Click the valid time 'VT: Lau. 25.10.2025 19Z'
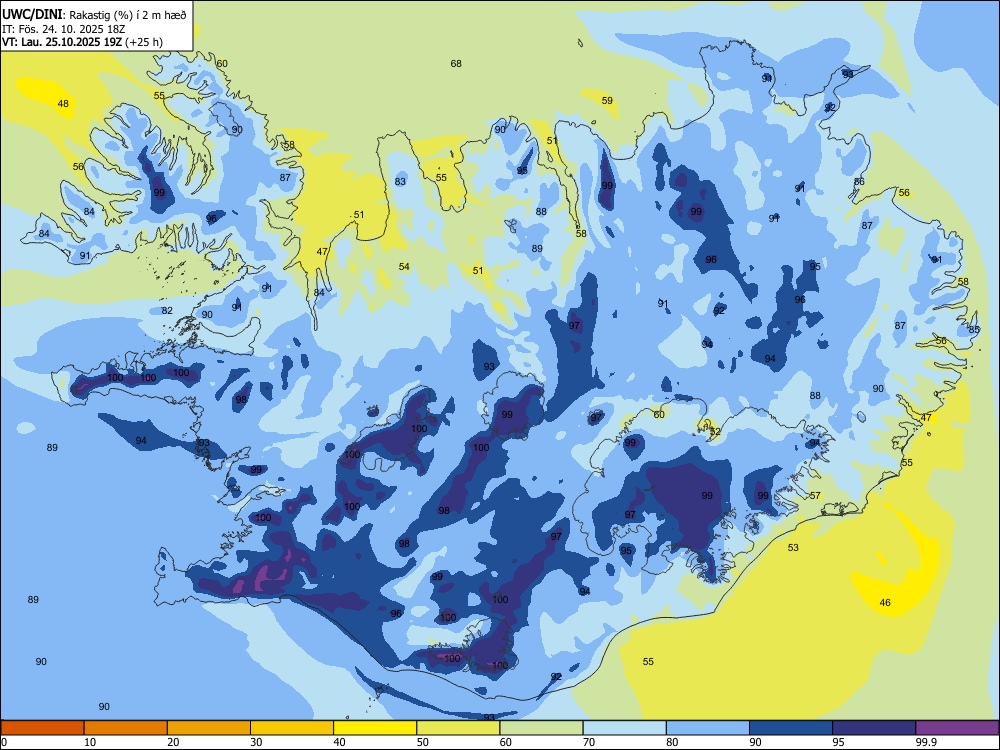This screenshot has width=1000, height=750. tap(63, 42)
